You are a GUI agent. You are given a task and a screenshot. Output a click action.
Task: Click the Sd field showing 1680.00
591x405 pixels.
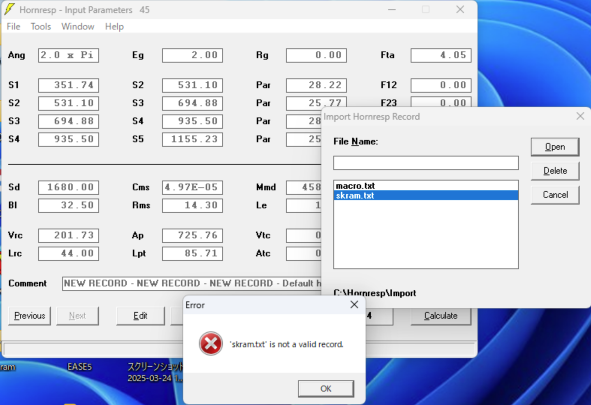(x=68, y=188)
